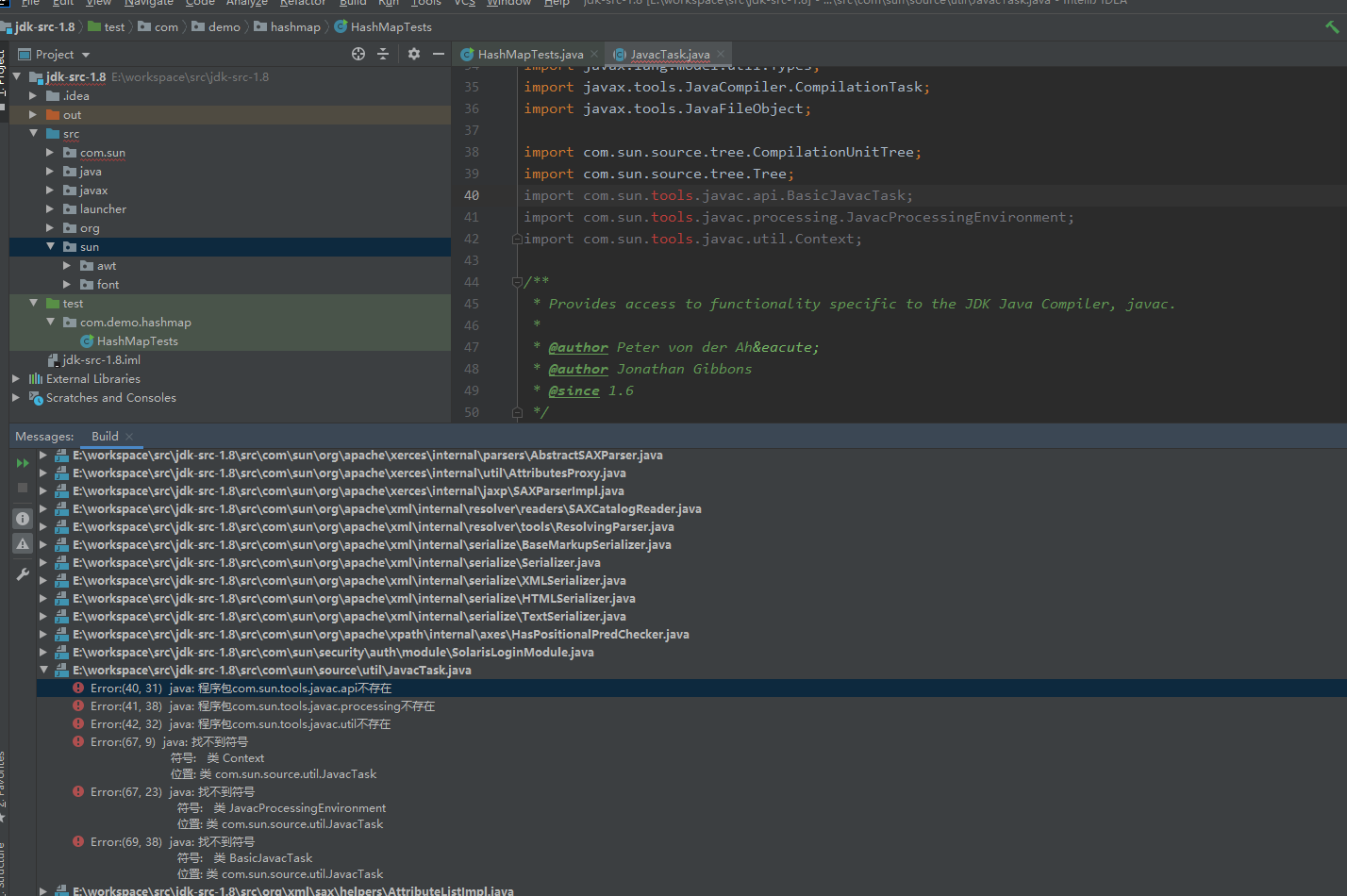Click the Scroll from Source crosshair icon
Viewport: 1347px width, 896px height.
tap(358, 54)
